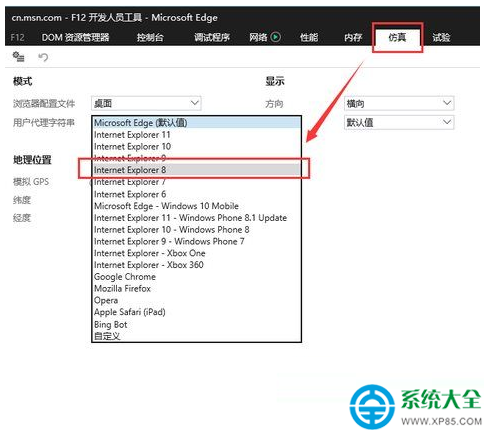This screenshot has height=432, width=484.
Task: Select Internet Explorer 11 user agent
Action: [196, 135]
